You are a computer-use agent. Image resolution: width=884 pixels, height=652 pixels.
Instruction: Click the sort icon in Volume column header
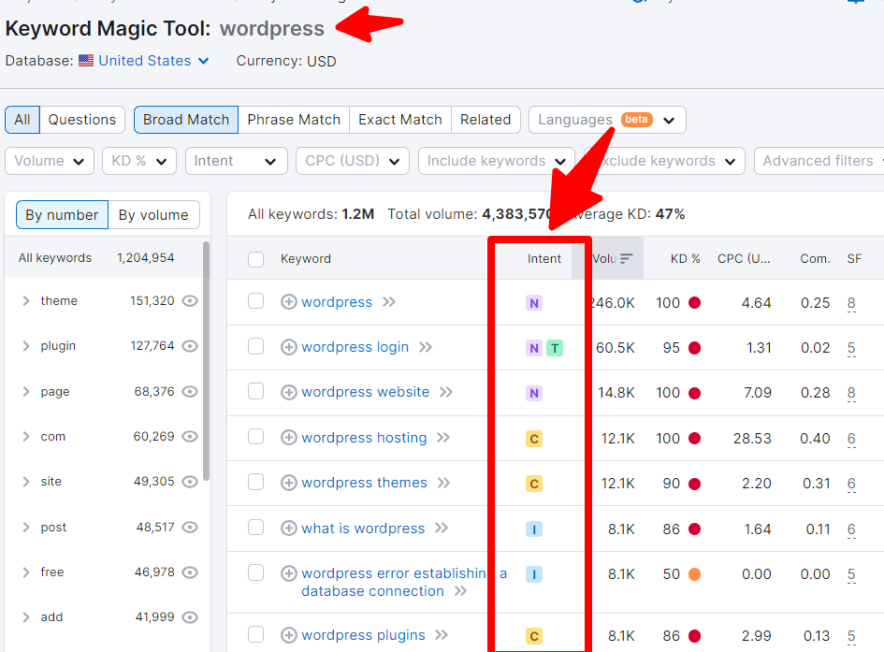click(x=627, y=259)
